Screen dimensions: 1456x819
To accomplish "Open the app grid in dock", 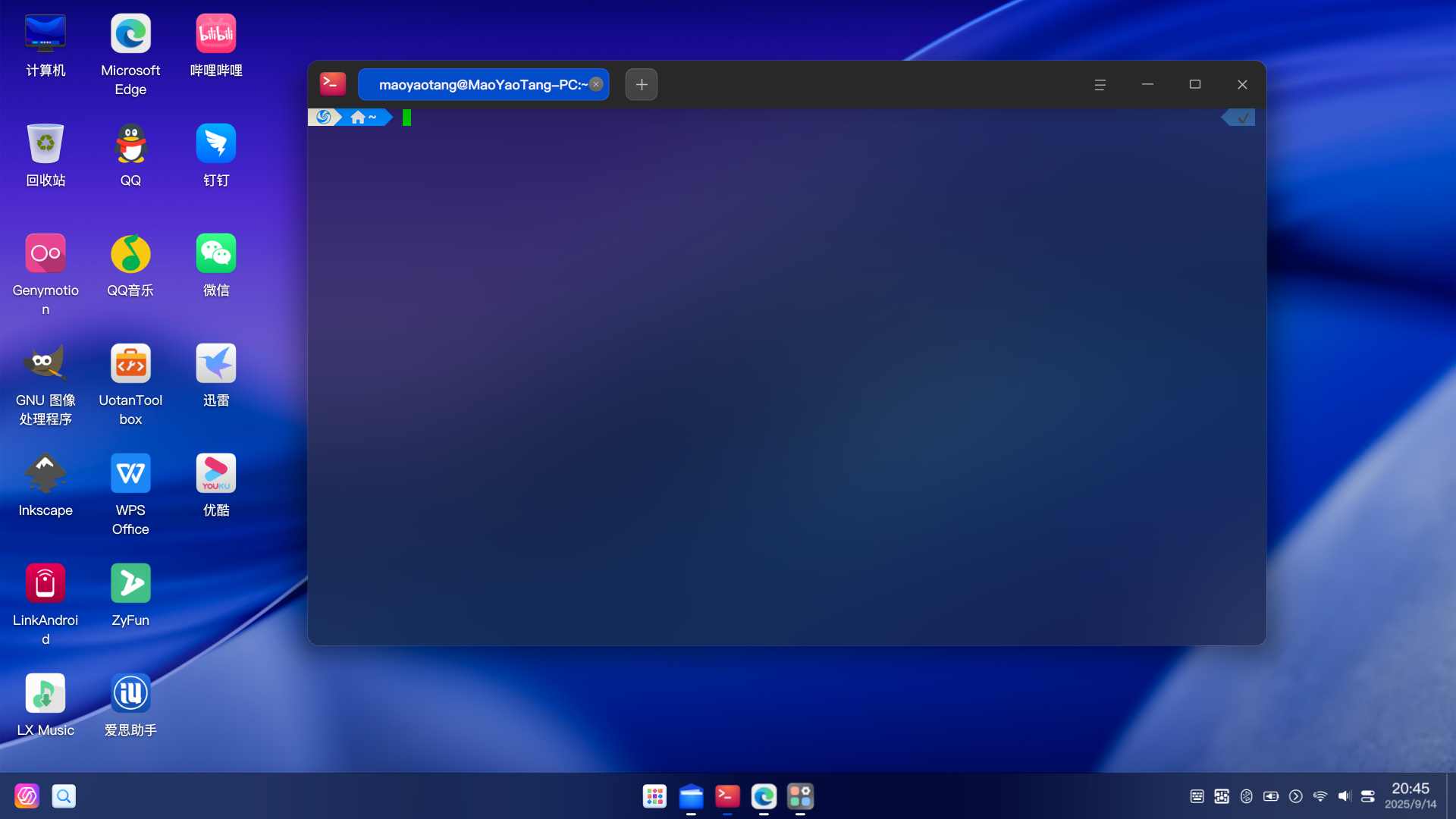I will 654,796.
